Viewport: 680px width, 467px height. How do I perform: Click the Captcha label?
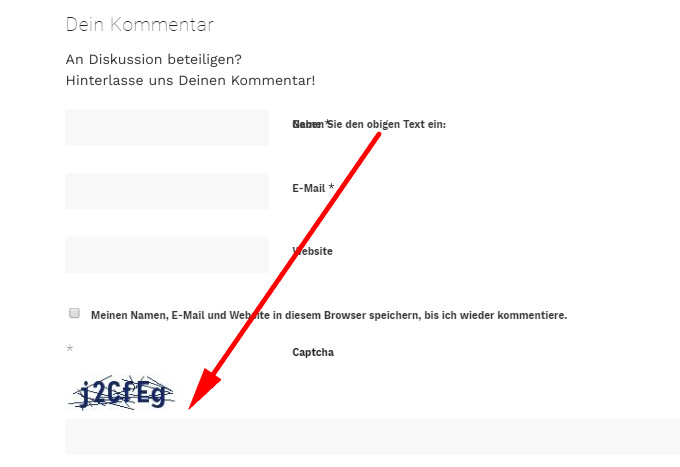point(313,352)
